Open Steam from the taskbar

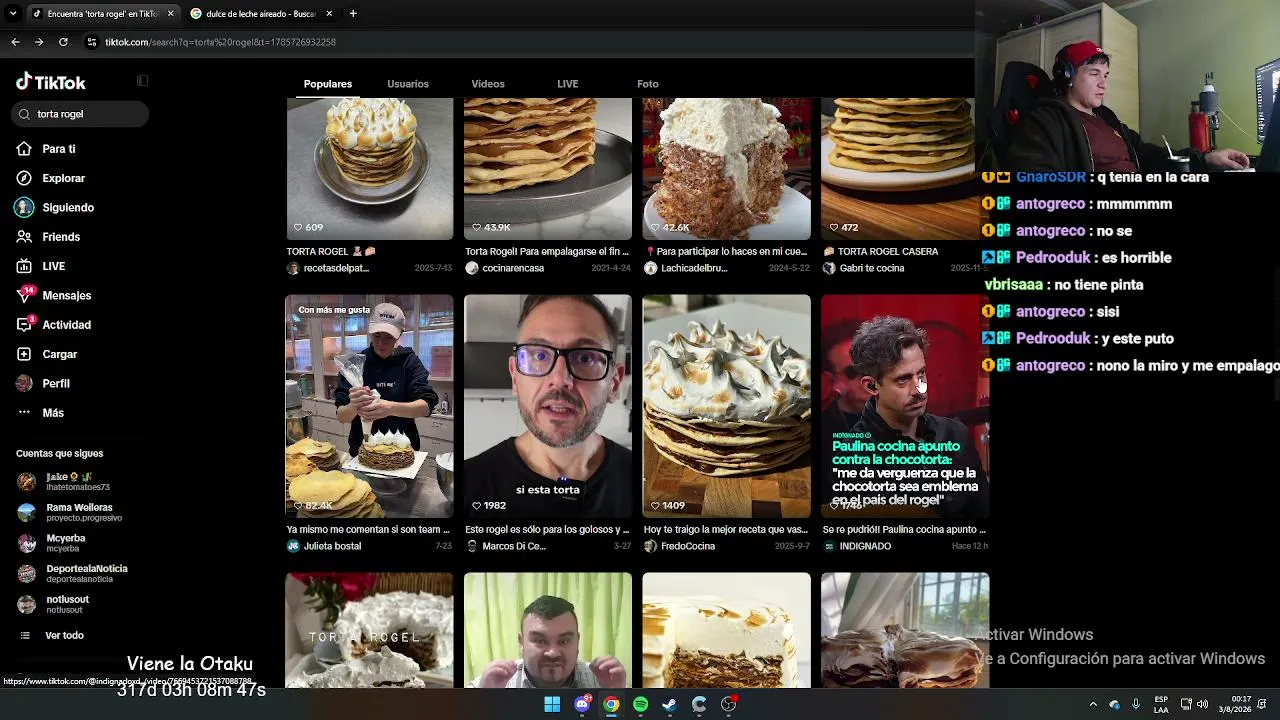pyautogui.click(x=669, y=704)
